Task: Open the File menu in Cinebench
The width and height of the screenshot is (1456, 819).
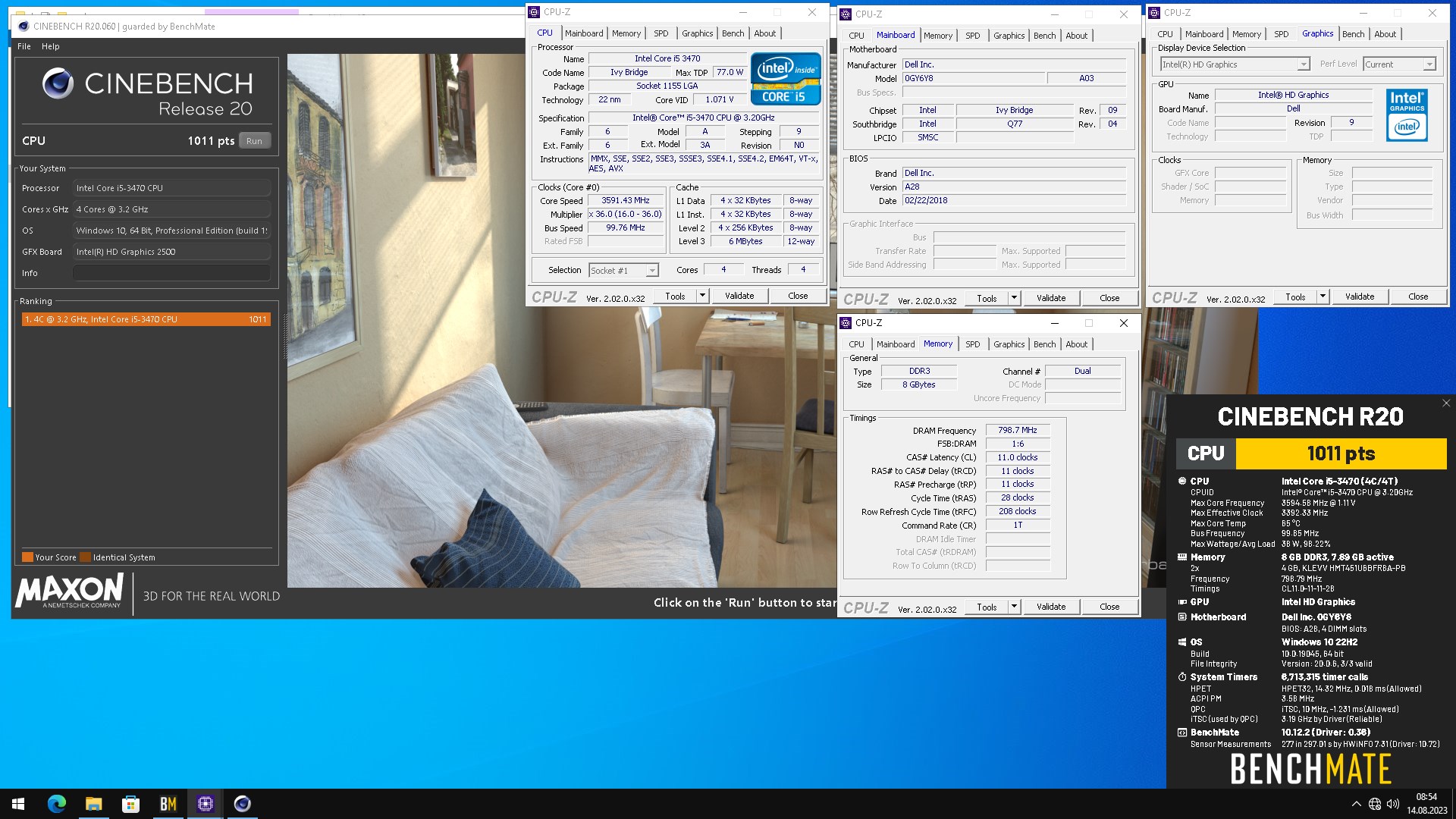Action: tap(24, 46)
